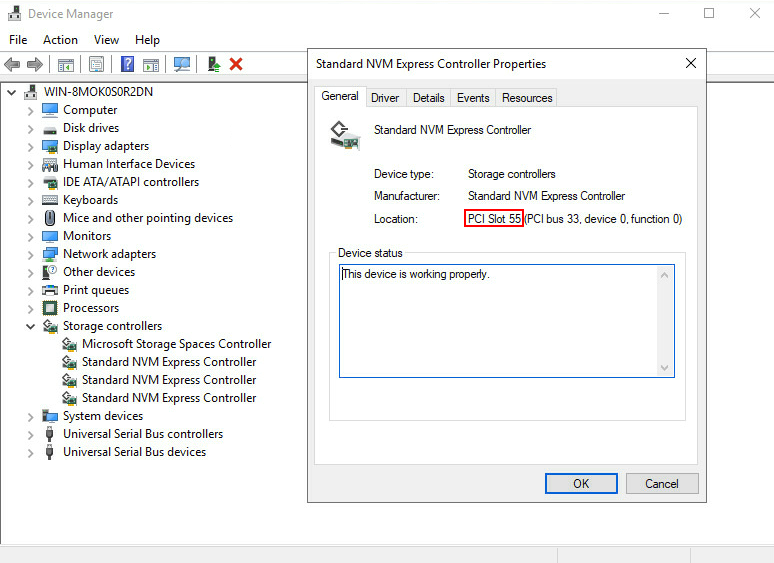Screen dimensions: 774x563
Task: Expand the Disk drives category
Action: click(31, 129)
